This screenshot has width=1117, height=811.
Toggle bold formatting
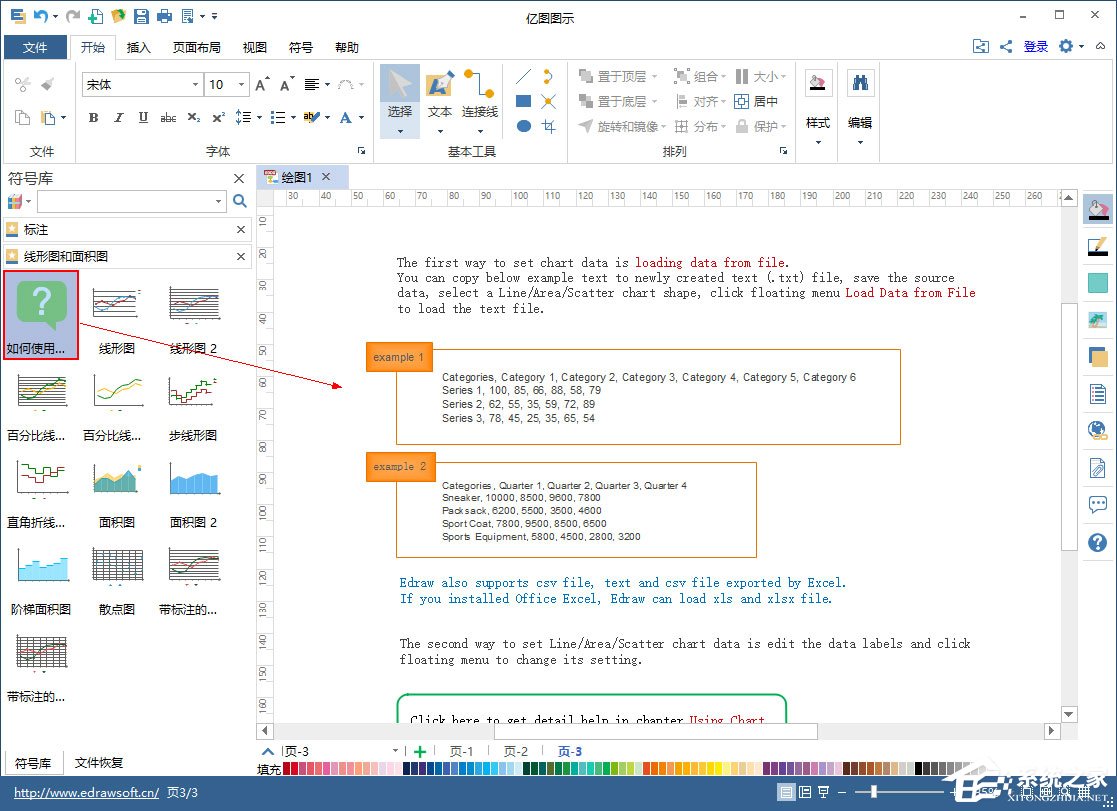click(x=94, y=118)
